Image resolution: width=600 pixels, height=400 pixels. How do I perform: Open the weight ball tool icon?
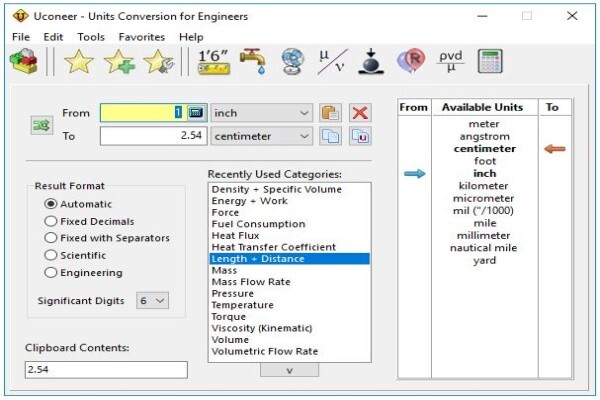pyautogui.click(x=371, y=61)
